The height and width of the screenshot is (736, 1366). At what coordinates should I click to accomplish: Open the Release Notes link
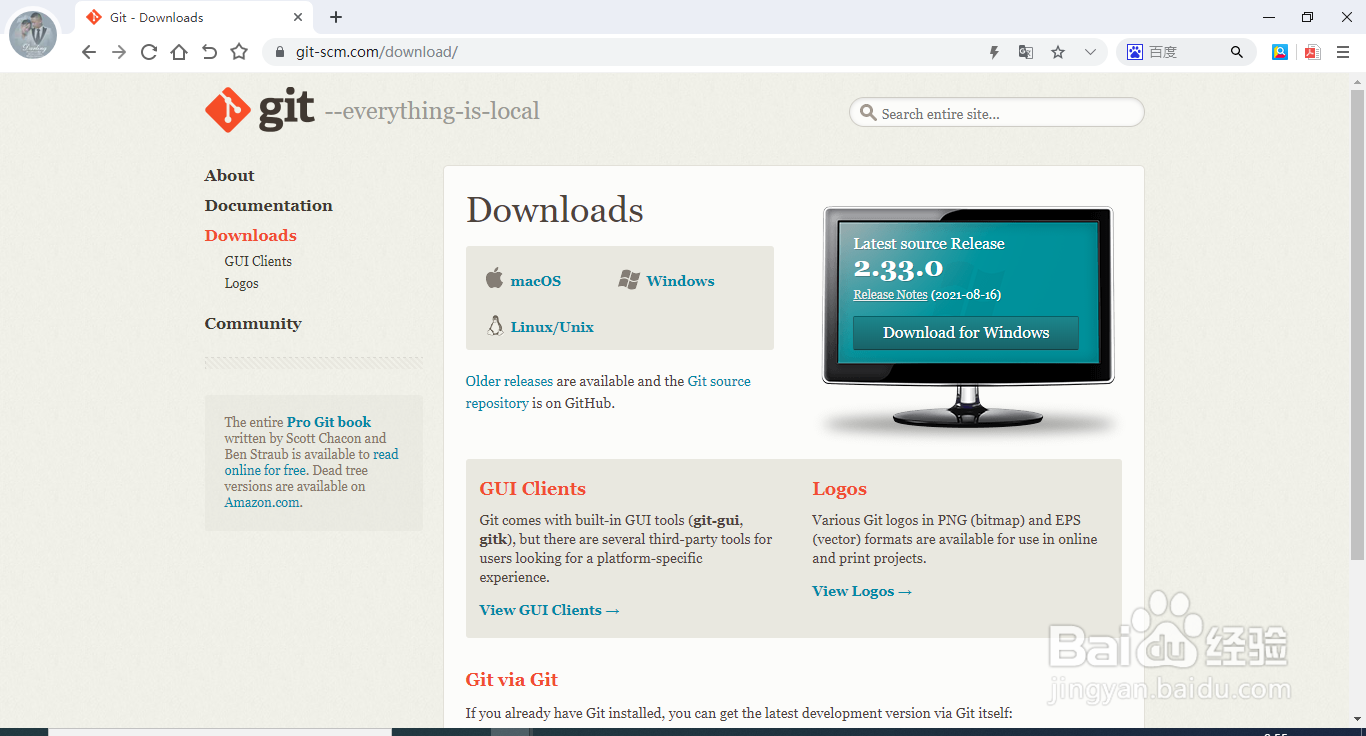point(889,294)
